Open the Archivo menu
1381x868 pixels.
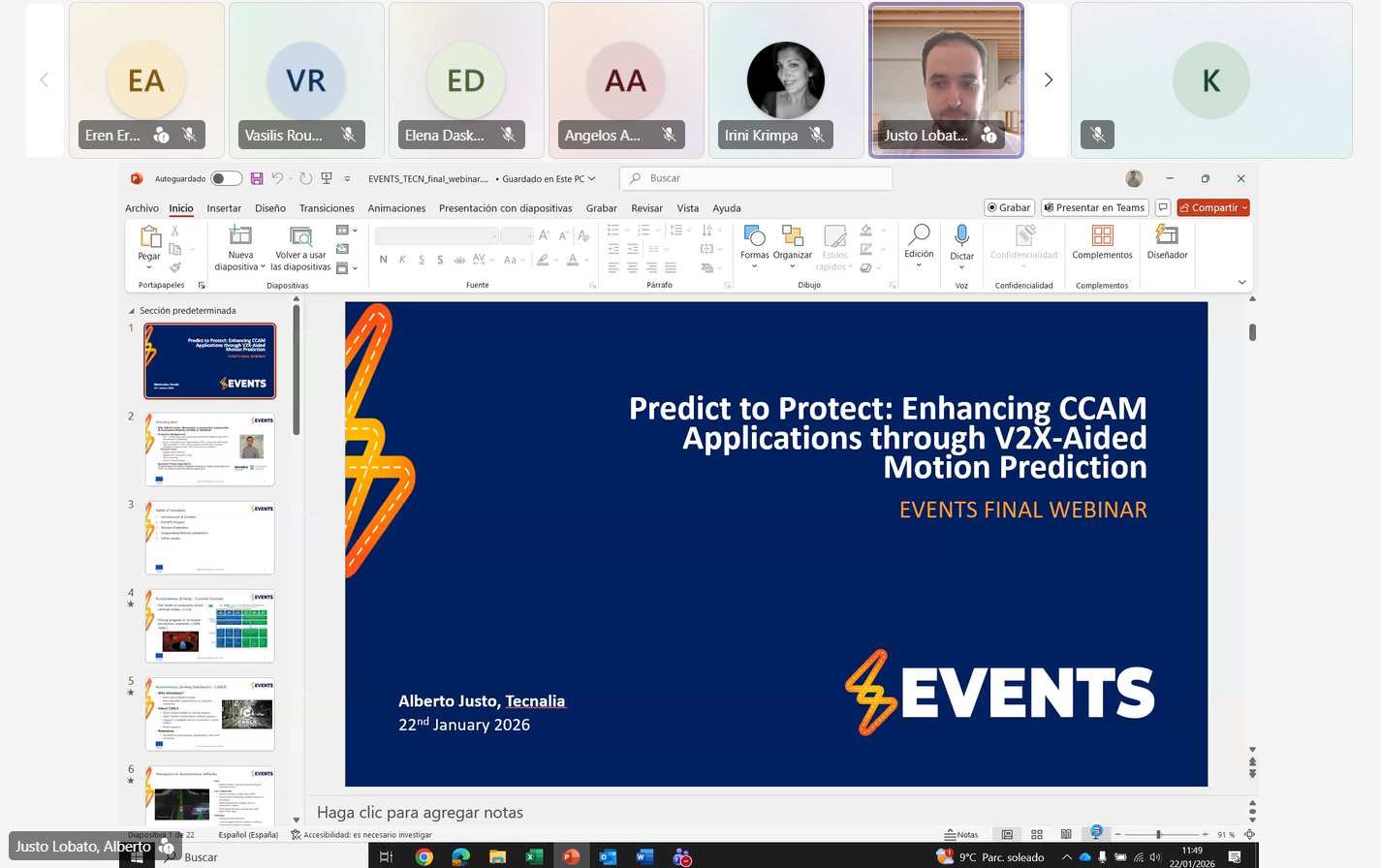pos(141,208)
